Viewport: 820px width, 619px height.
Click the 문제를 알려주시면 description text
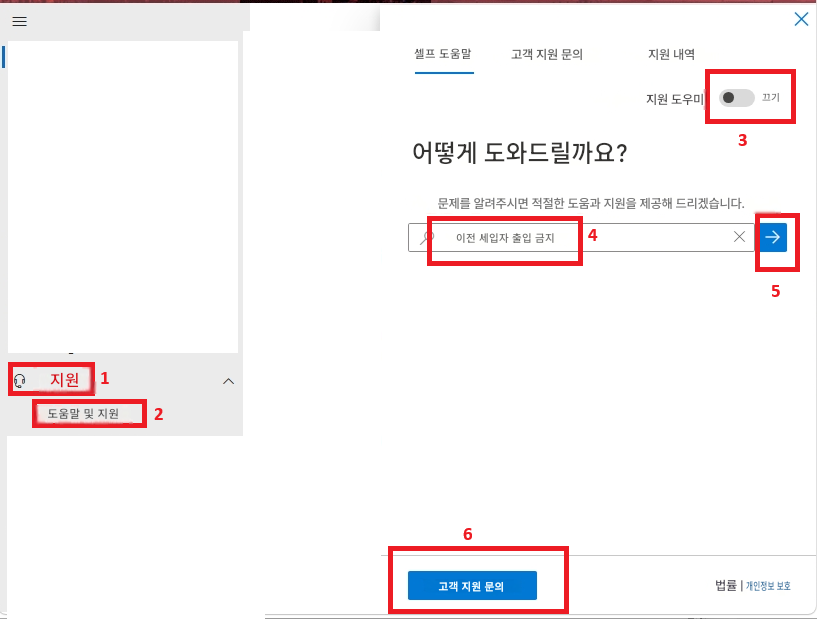click(591, 203)
